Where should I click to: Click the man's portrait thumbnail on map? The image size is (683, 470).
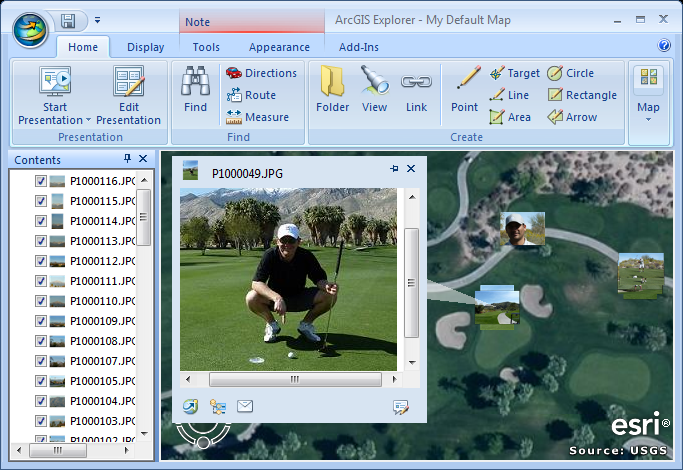coord(522,229)
